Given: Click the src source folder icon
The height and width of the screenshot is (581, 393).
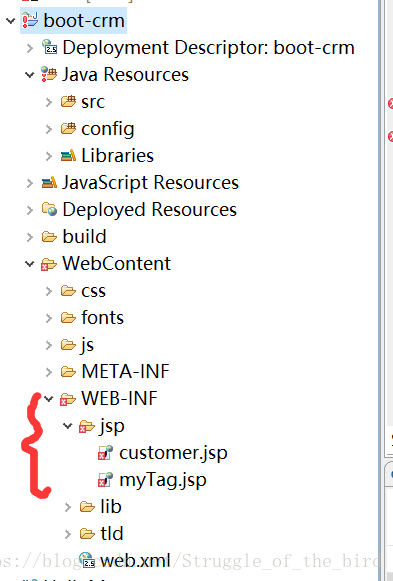Looking at the screenshot, I should click(x=68, y=101).
